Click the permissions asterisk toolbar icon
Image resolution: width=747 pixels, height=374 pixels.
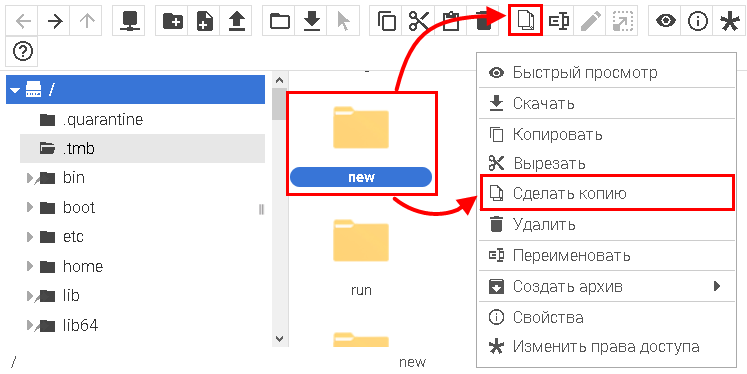pyautogui.click(x=729, y=21)
